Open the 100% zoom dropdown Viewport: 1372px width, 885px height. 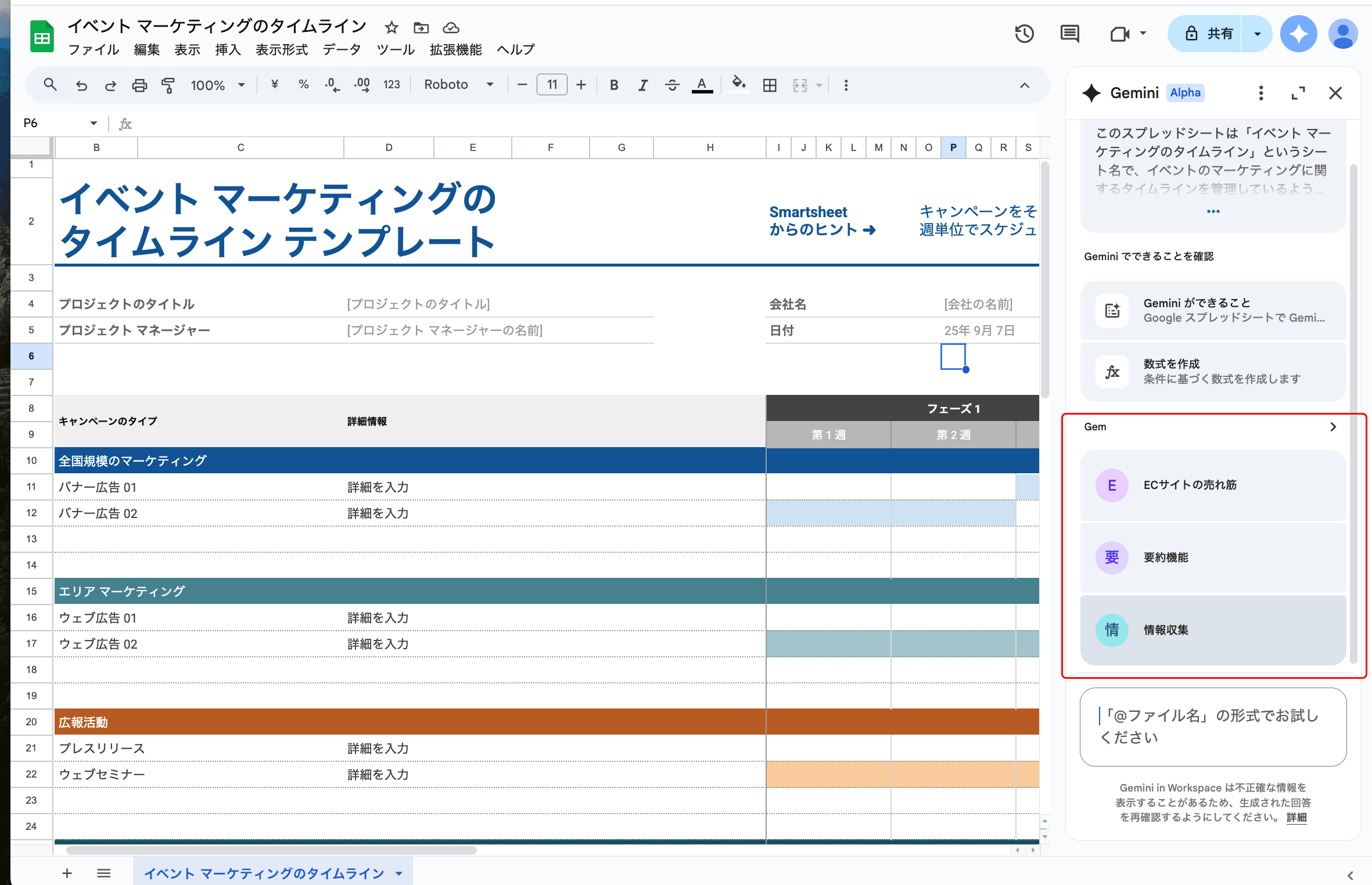click(x=217, y=85)
